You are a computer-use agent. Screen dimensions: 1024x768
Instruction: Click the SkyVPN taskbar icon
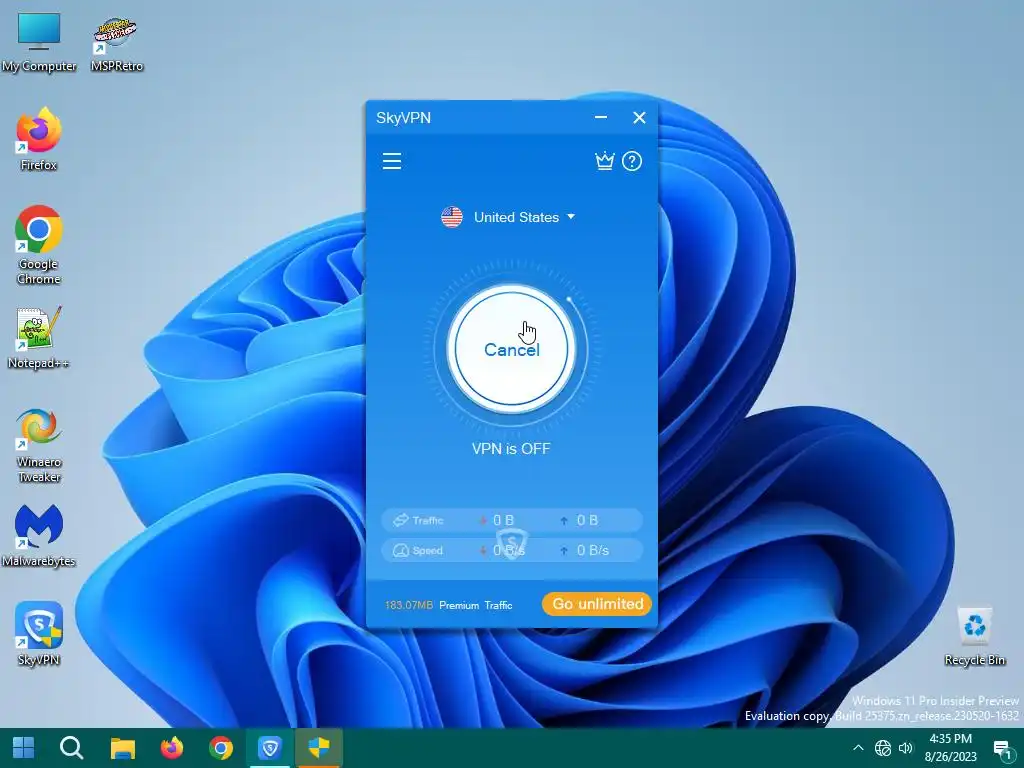(270, 748)
